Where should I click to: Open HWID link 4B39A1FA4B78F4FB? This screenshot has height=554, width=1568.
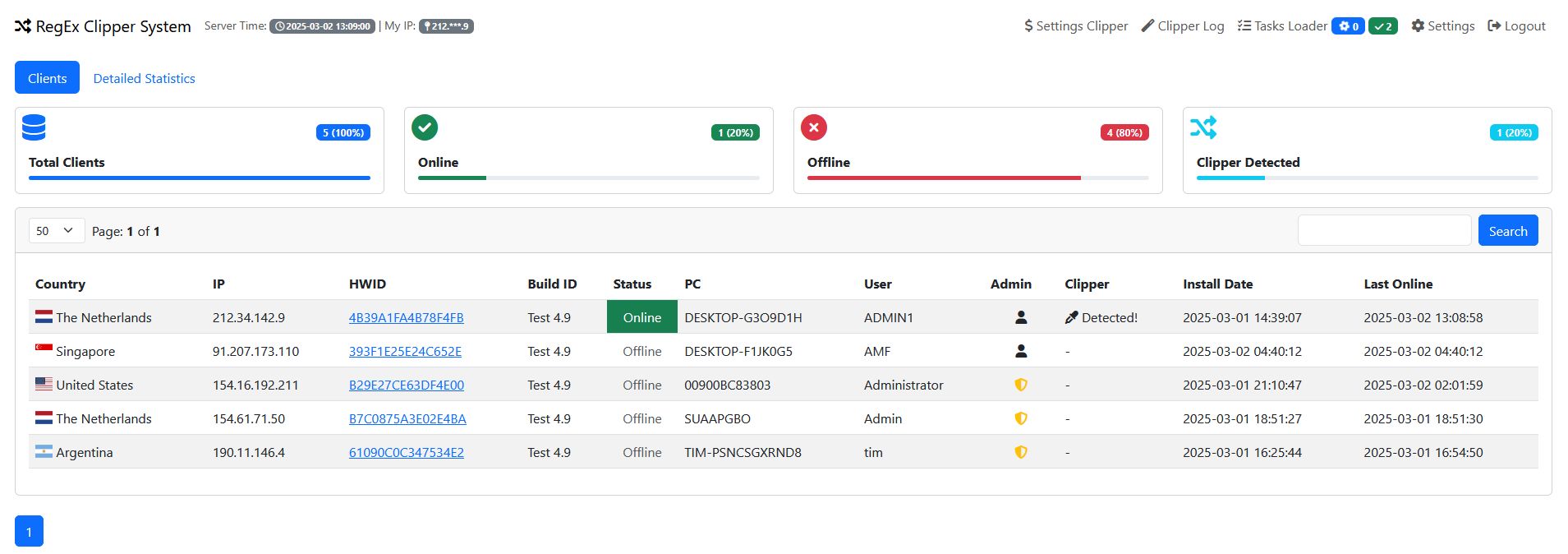click(406, 317)
